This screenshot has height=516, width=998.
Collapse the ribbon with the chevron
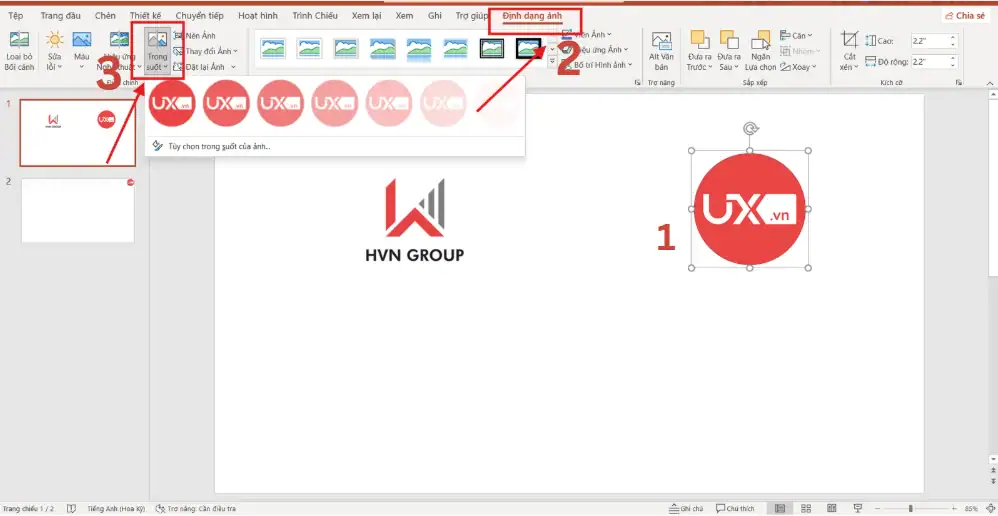[x=989, y=83]
